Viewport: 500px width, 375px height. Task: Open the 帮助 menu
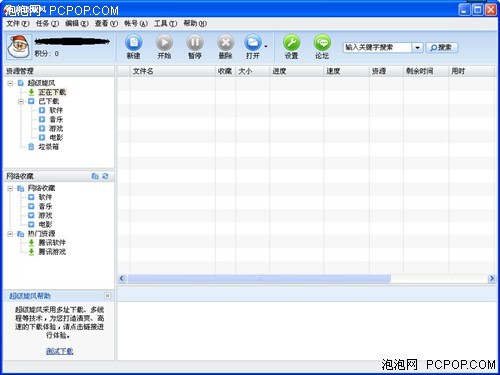click(x=195, y=23)
